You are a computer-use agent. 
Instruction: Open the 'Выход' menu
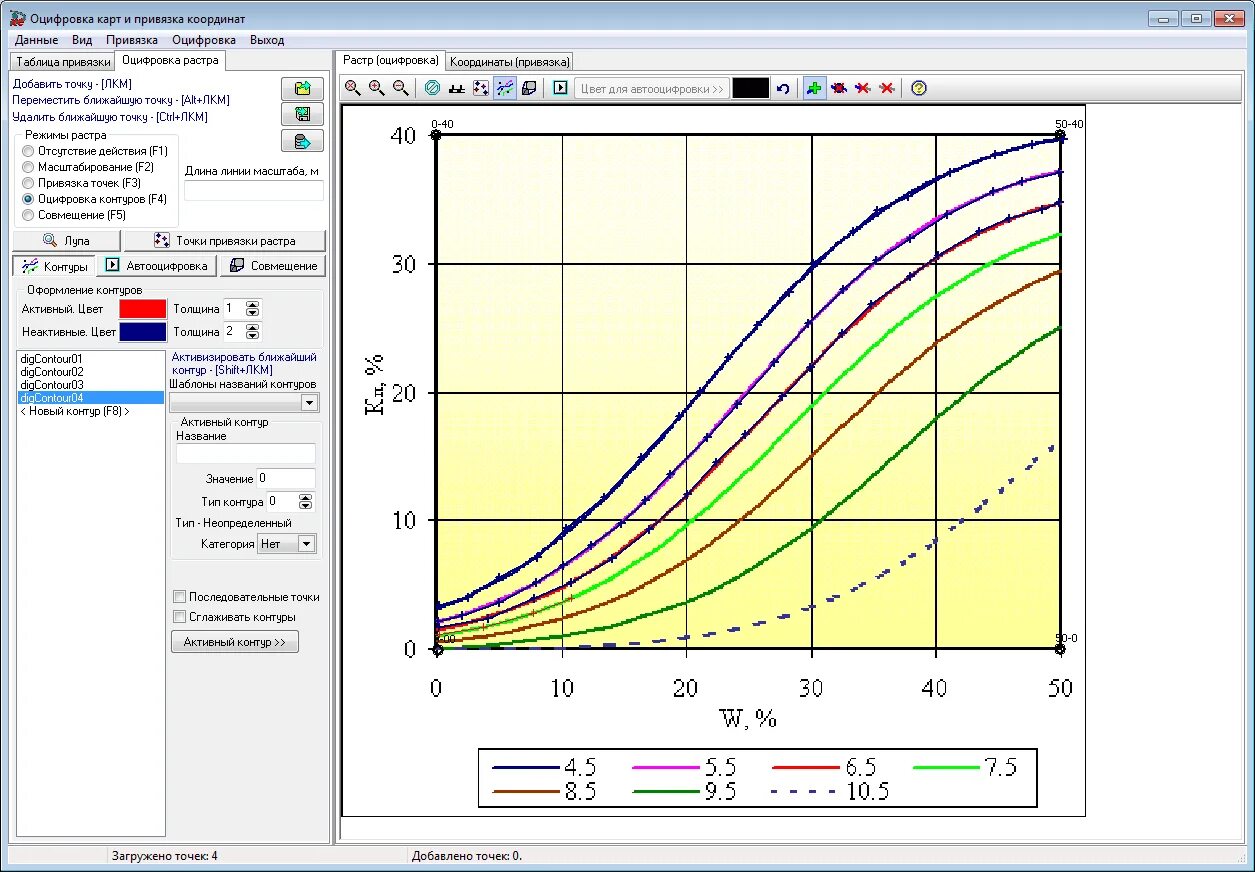click(267, 40)
